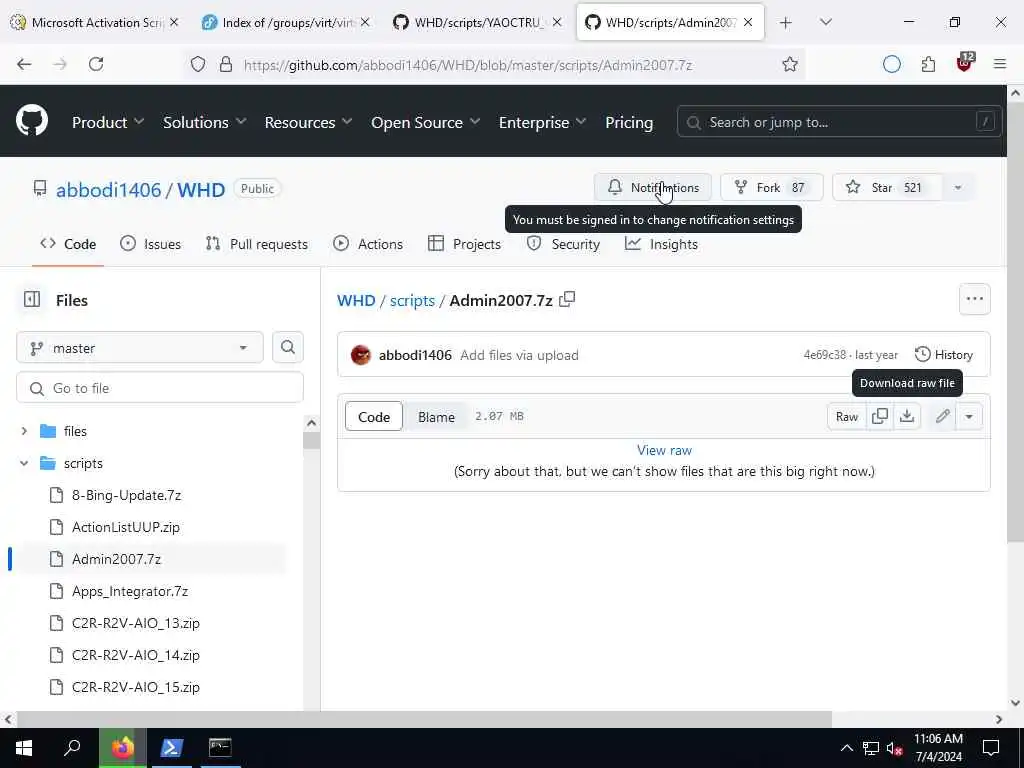1024x768 pixels.
Task: Switch to Microsoft Activation Scripts browser tab
Action: pos(95,22)
